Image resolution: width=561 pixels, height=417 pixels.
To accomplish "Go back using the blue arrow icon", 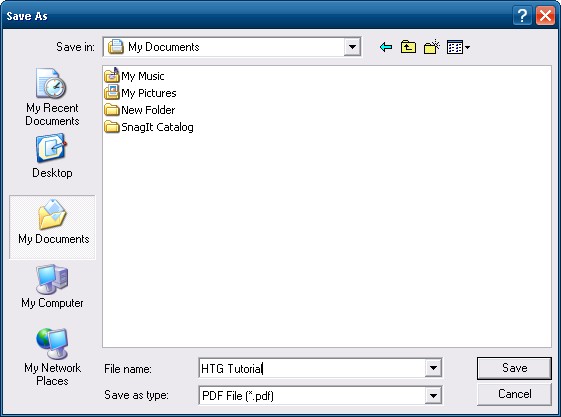I will (386, 47).
